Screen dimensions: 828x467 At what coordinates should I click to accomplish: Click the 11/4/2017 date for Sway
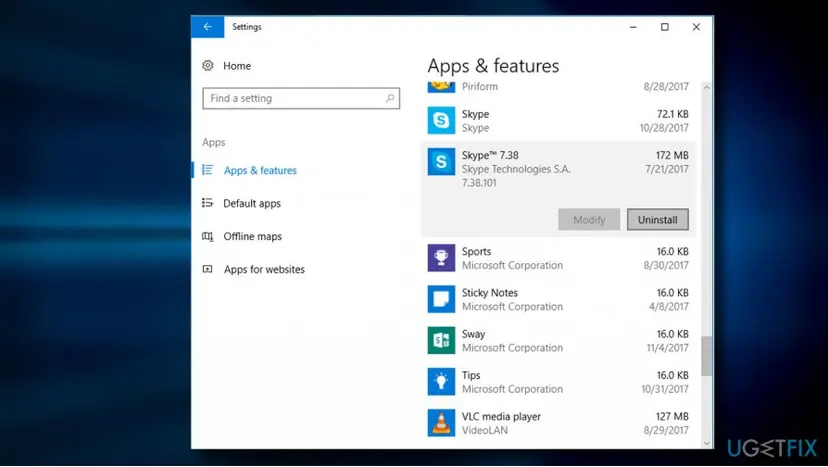pyautogui.click(x=668, y=348)
